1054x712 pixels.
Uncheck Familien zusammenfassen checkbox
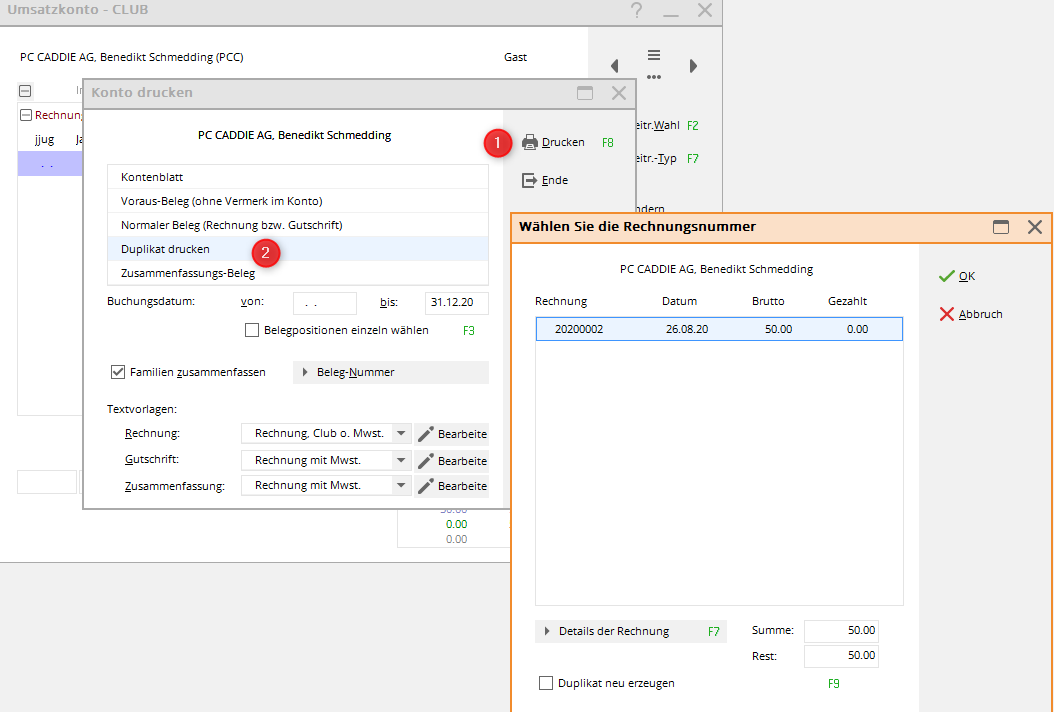pyautogui.click(x=118, y=372)
